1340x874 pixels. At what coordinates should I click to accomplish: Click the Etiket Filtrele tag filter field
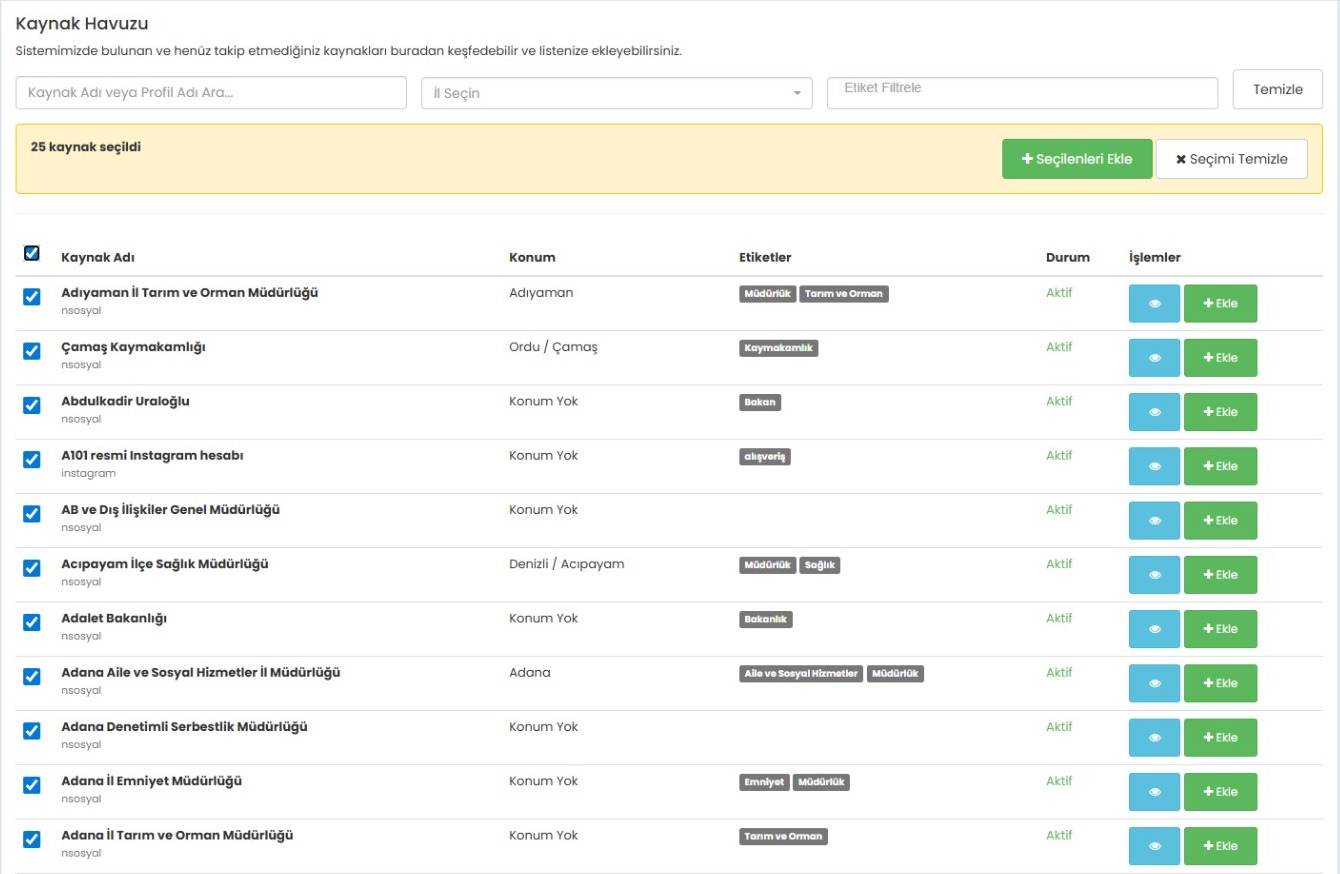[1021, 92]
